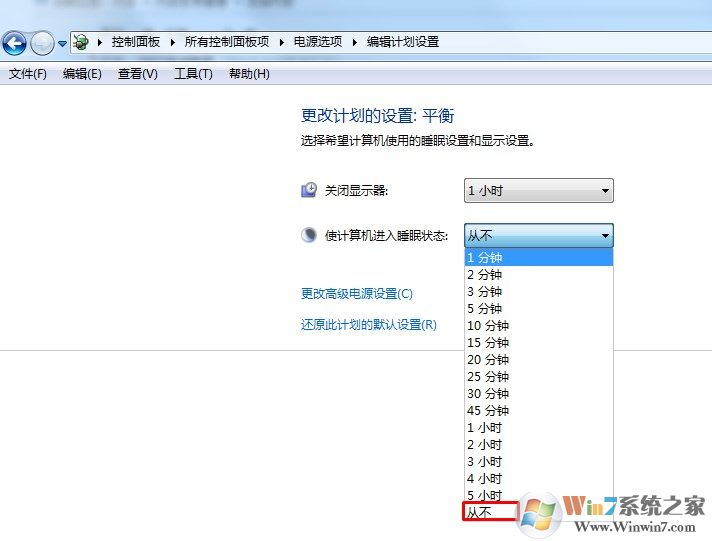
Task: Select 10 分钟 sleep option
Action: coord(539,326)
